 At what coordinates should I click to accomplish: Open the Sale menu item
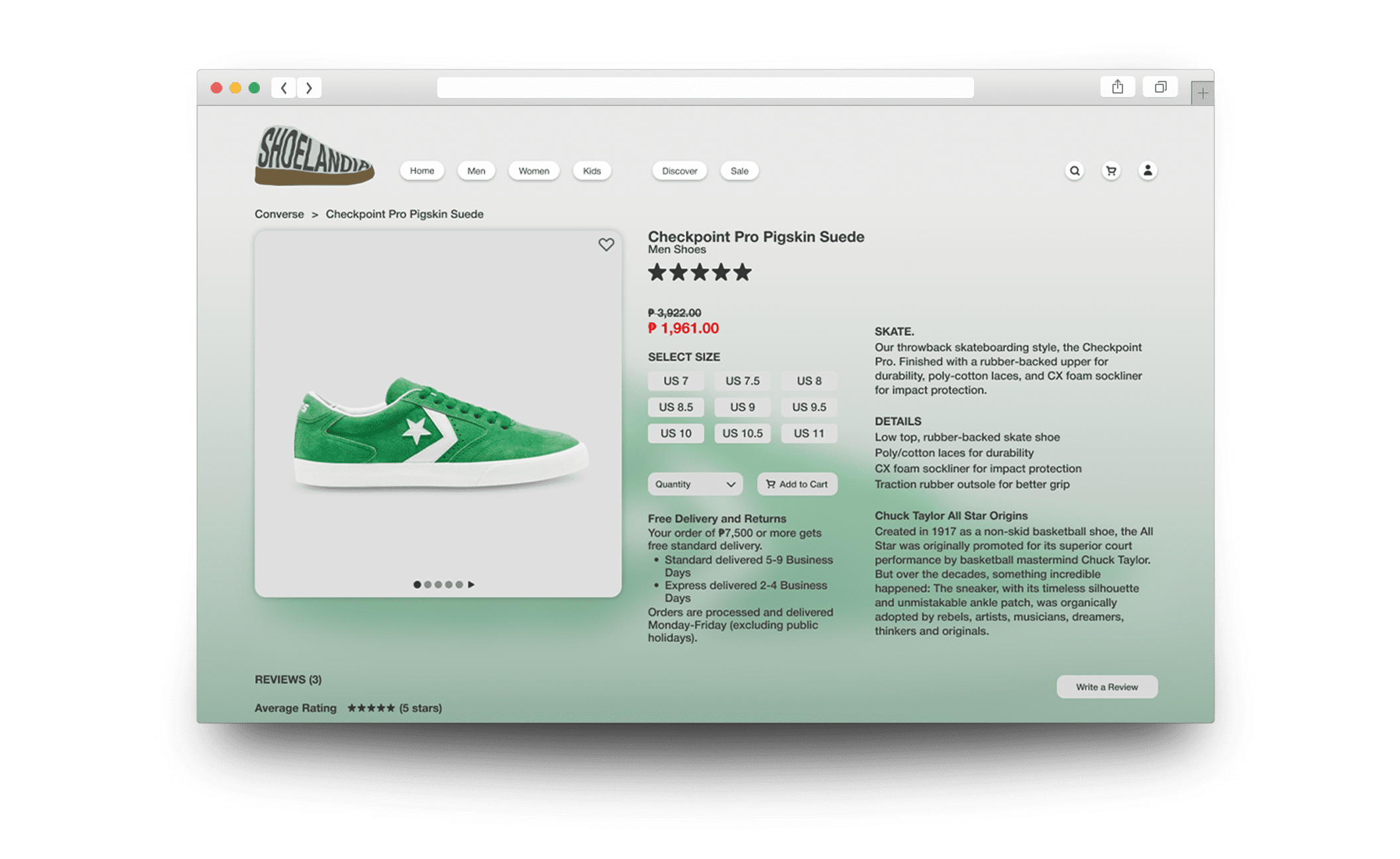click(739, 171)
